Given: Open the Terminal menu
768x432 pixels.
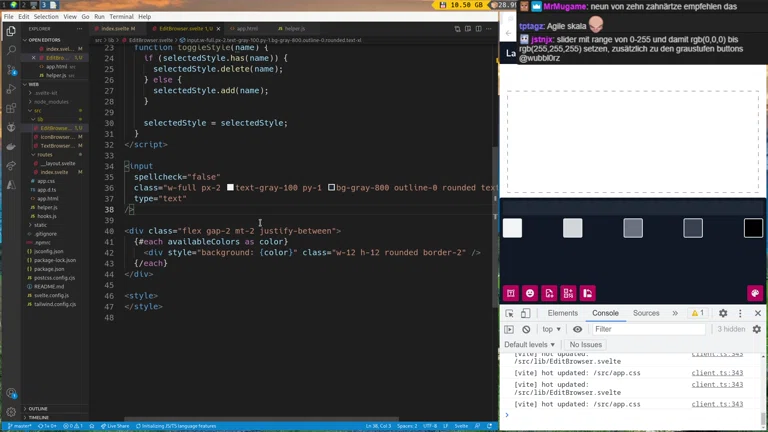Looking at the screenshot, I should 121,17.
